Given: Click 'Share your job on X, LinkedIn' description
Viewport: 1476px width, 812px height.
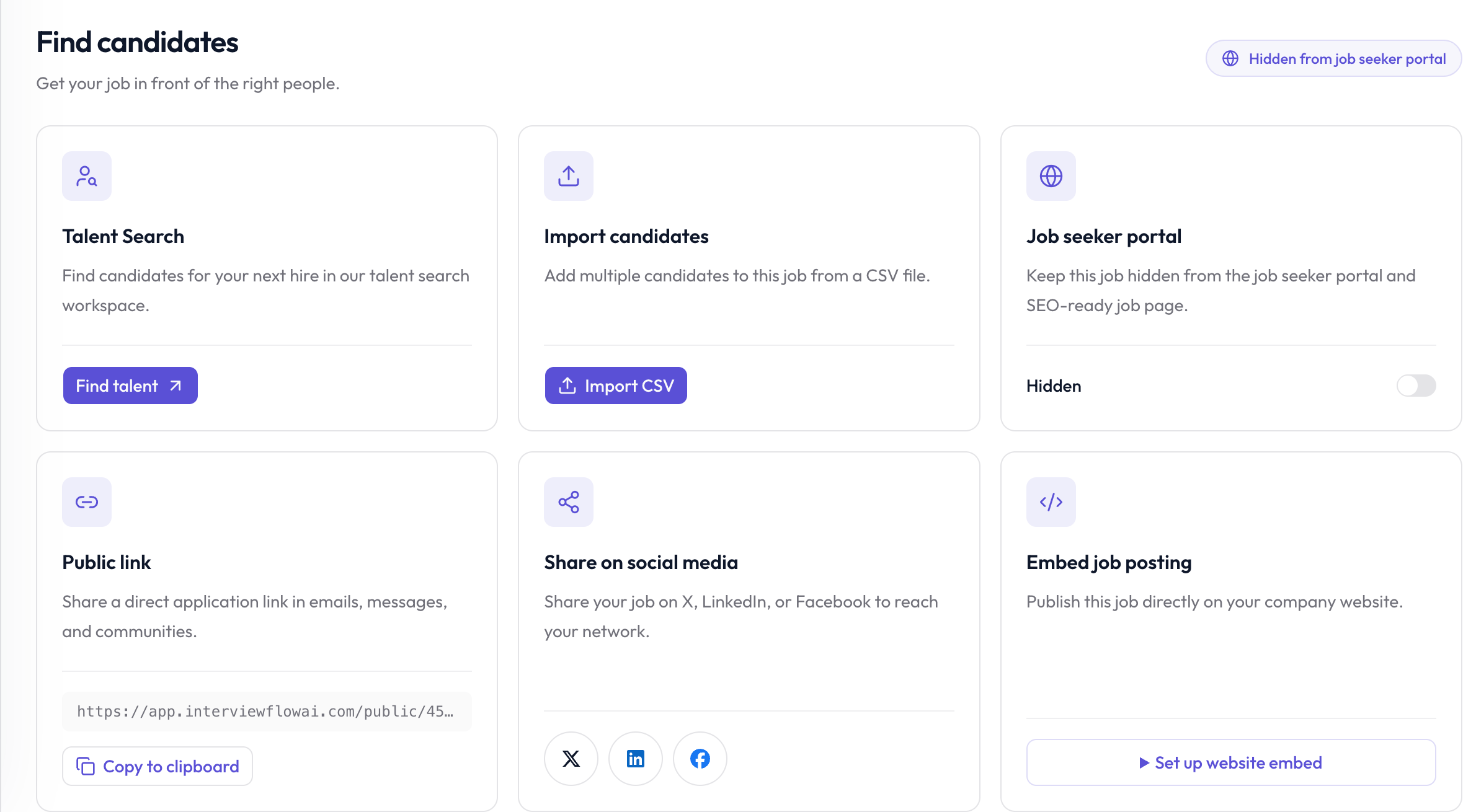Looking at the screenshot, I should point(741,617).
